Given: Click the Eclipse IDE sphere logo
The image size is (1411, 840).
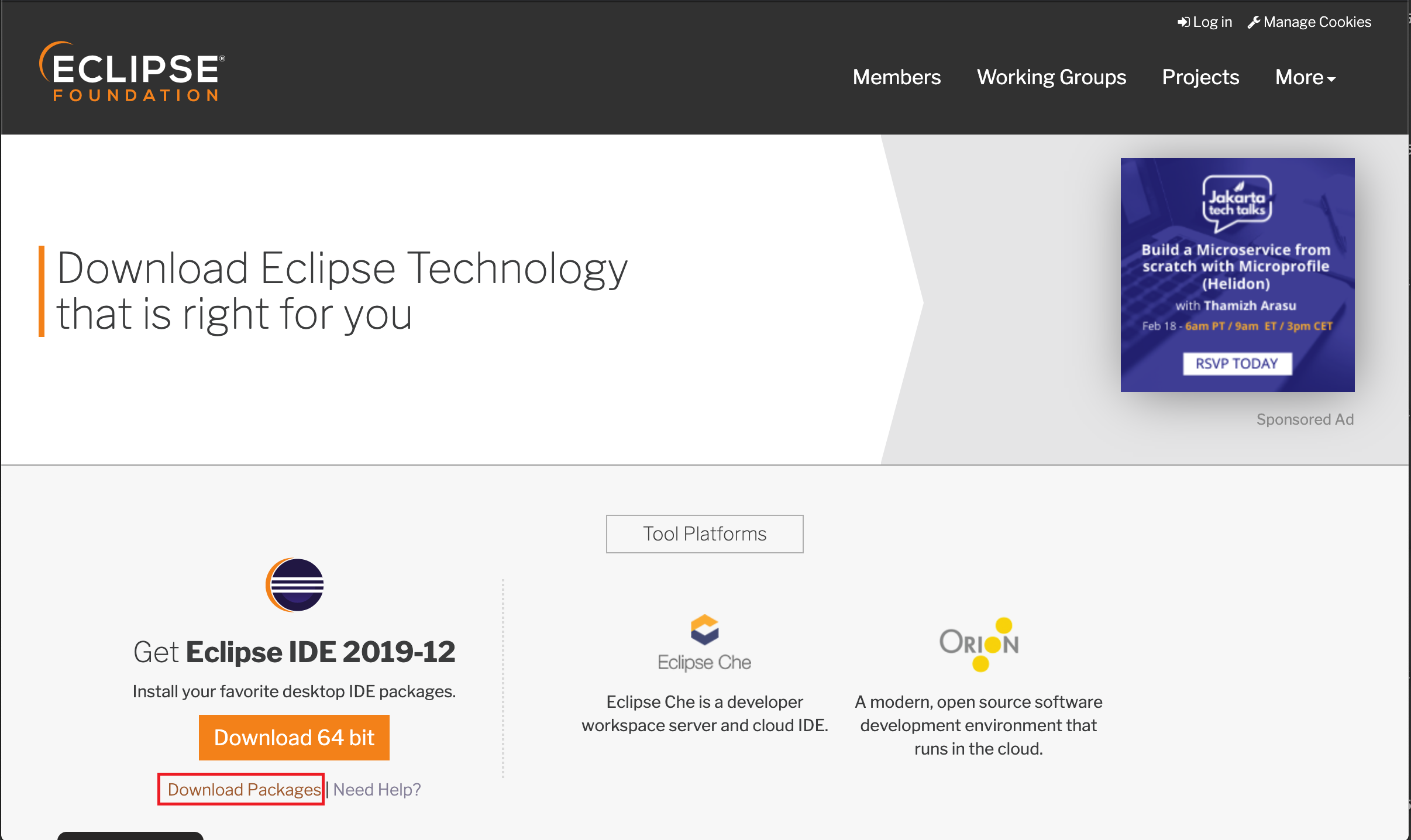Looking at the screenshot, I should click(295, 584).
